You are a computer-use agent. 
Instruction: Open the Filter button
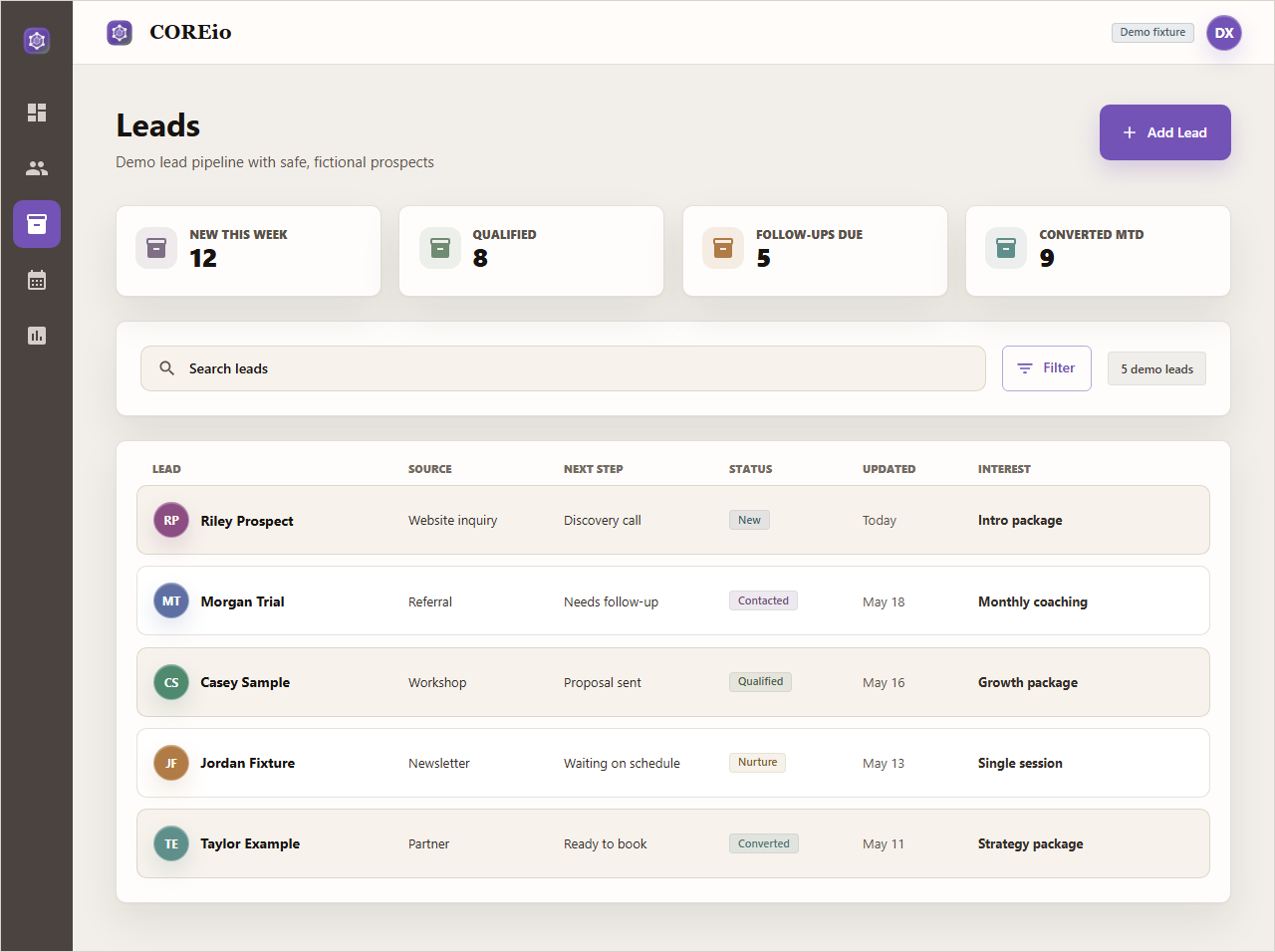[1047, 368]
